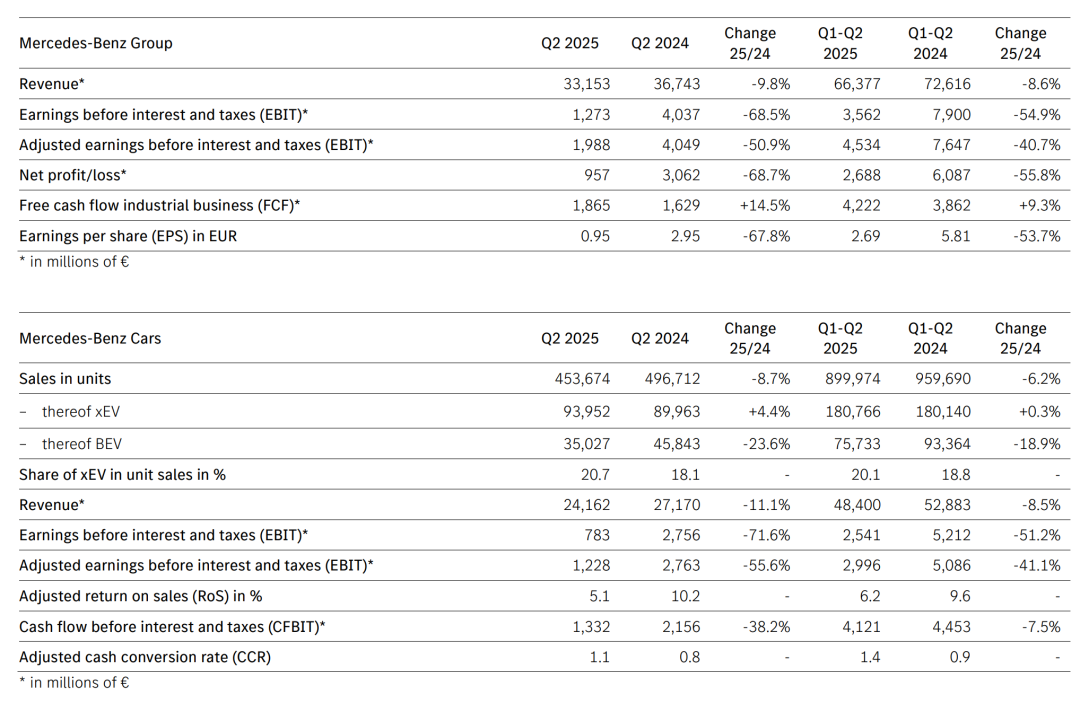Viewport: 1080px width, 703px height.
Task: Select the Net profit/loss row label
Action: point(73,175)
